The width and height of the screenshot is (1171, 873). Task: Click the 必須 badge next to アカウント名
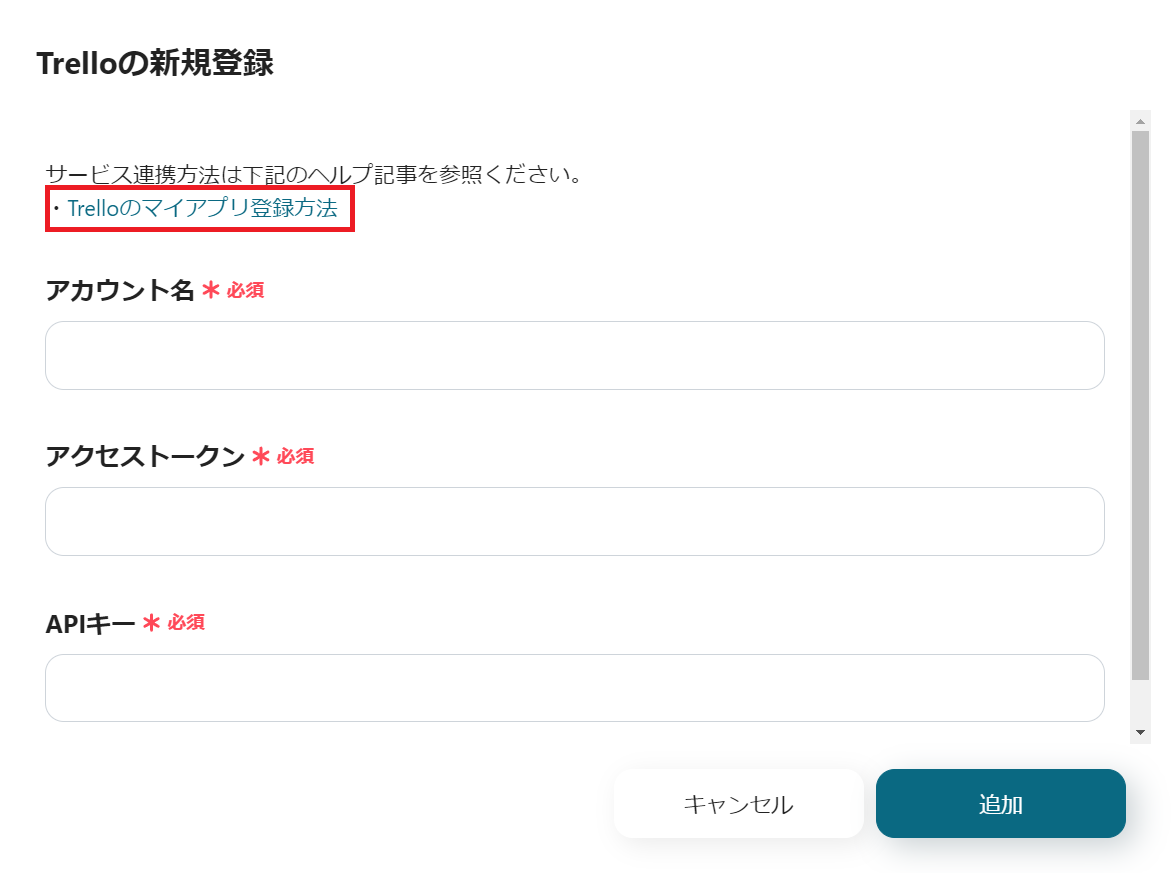tap(245, 291)
